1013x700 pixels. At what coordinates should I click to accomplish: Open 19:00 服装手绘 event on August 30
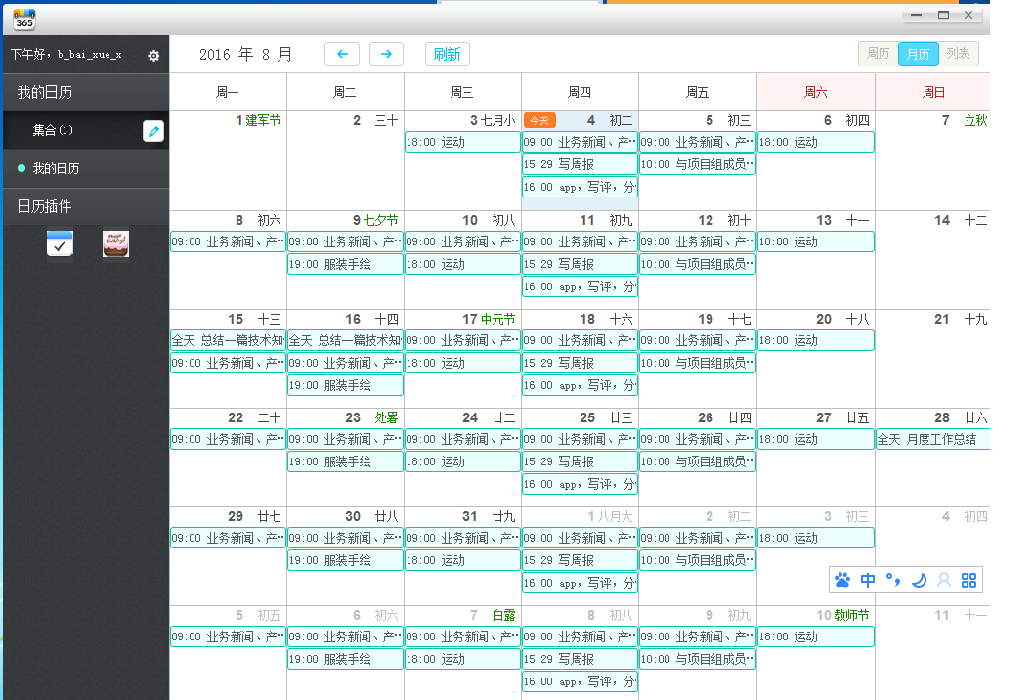click(x=346, y=561)
